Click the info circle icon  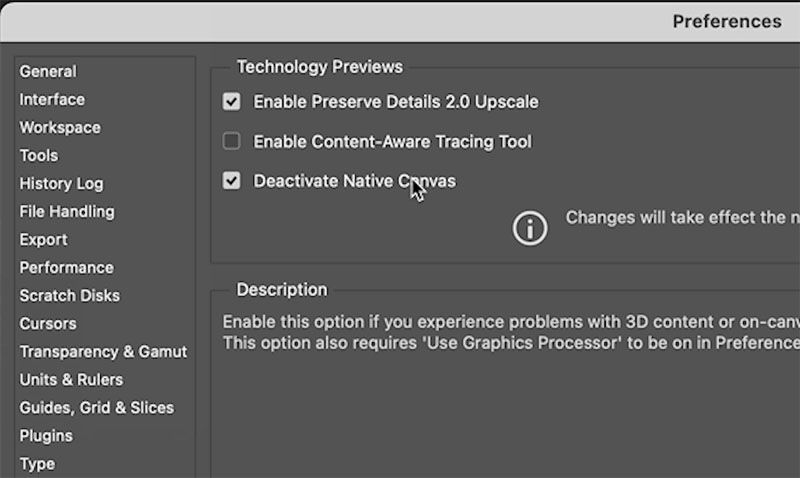click(x=530, y=228)
